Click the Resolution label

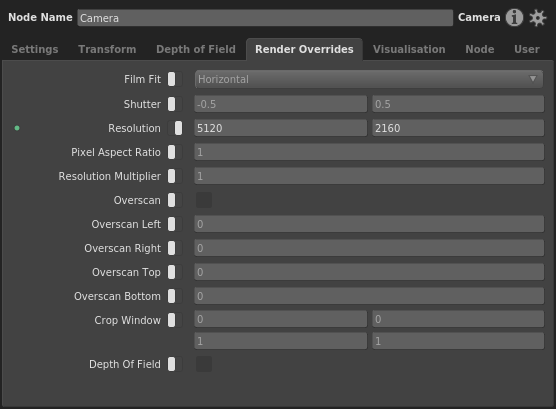(x=134, y=128)
